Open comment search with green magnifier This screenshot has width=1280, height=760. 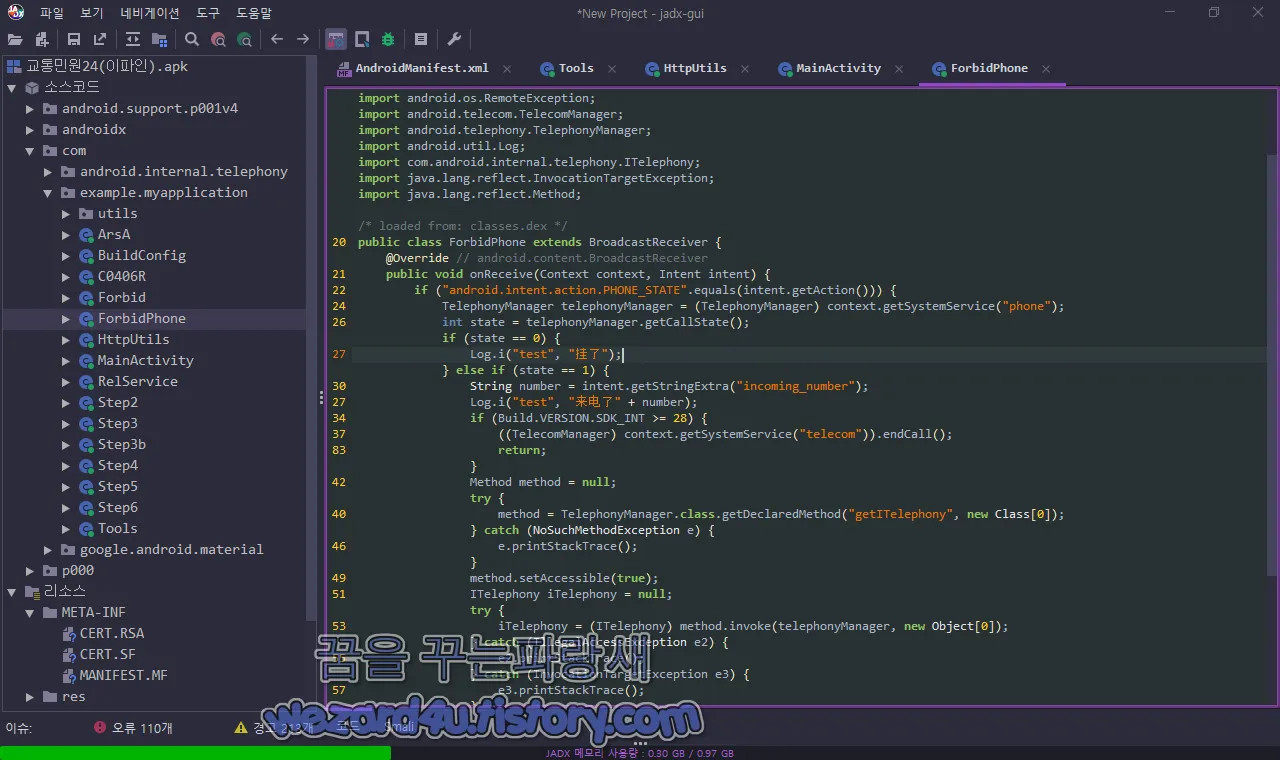tap(244, 39)
